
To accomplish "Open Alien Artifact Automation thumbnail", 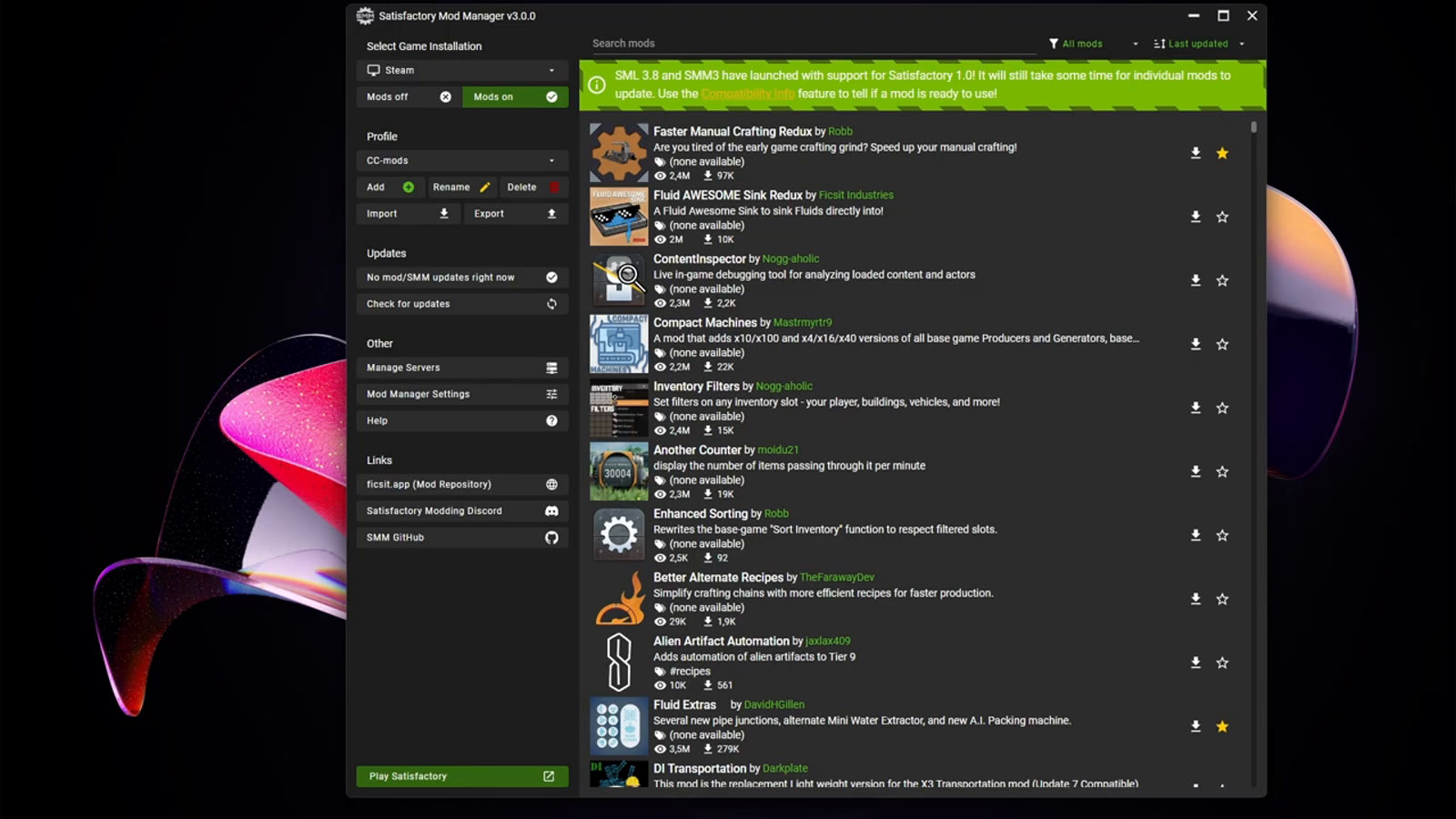I will (x=619, y=662).
